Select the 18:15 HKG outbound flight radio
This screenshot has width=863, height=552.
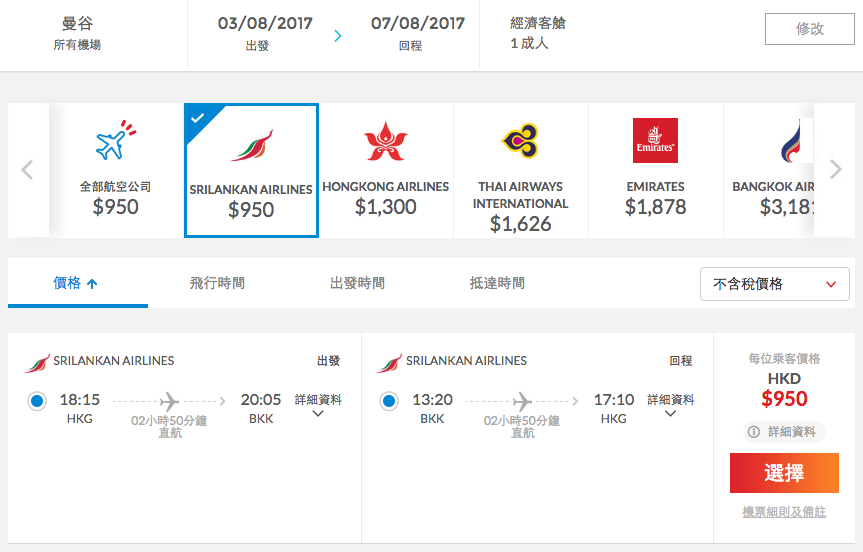[37, 401]
